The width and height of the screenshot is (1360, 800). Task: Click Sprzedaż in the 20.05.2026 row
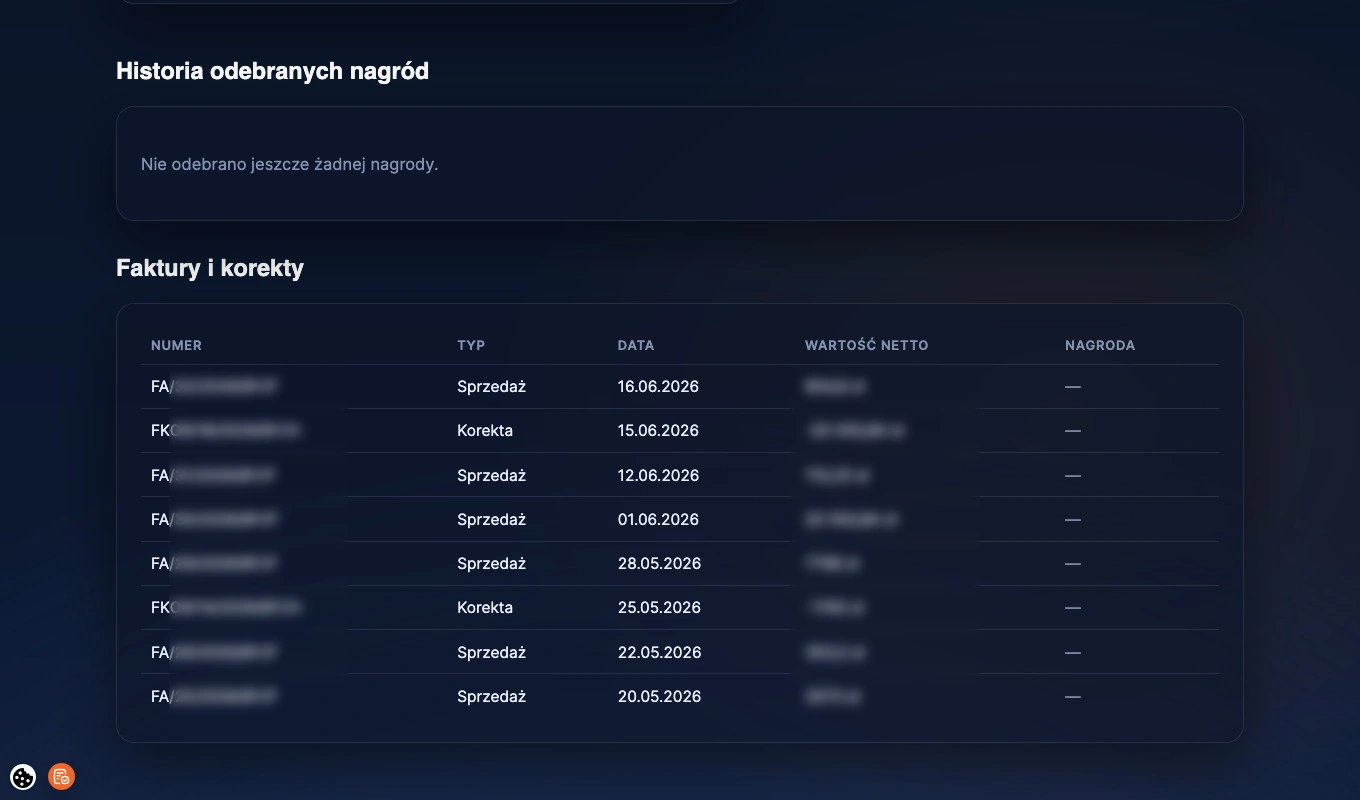point(491,696)
